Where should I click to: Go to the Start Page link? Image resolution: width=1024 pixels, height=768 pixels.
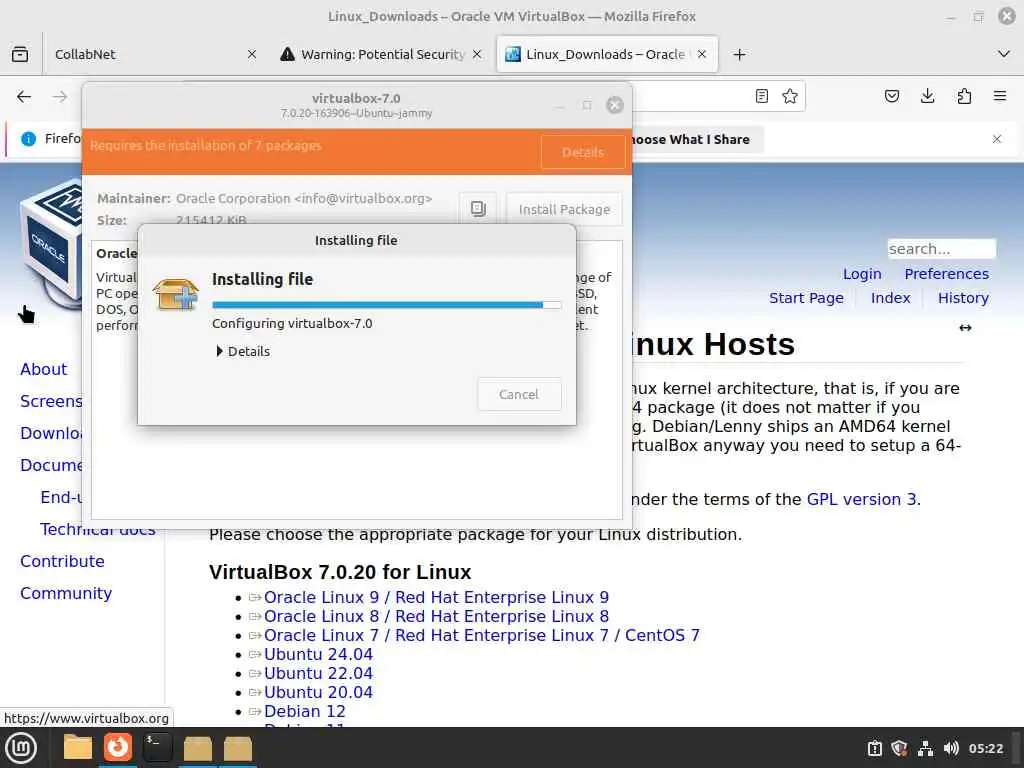806,298
